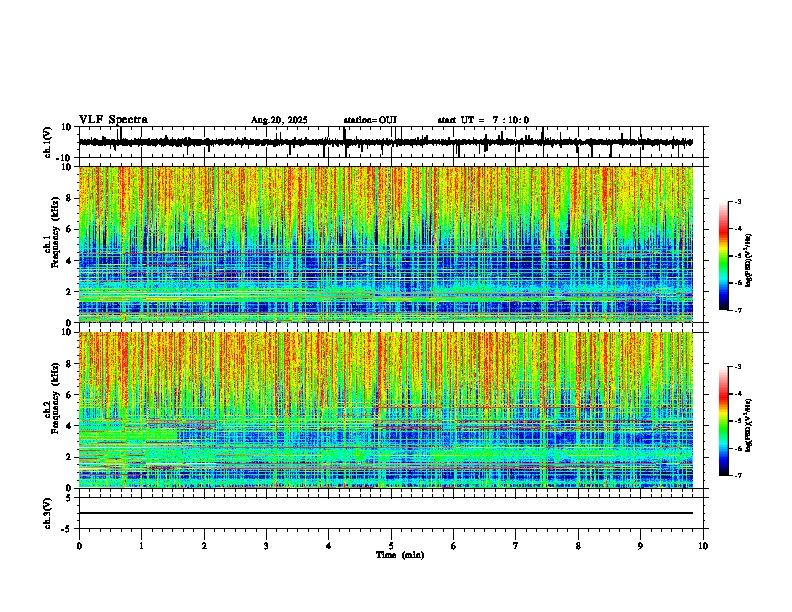Click the "5" tick of ch.3(V) axis
The image size is (792, 612).
click(x=69, y=497)
